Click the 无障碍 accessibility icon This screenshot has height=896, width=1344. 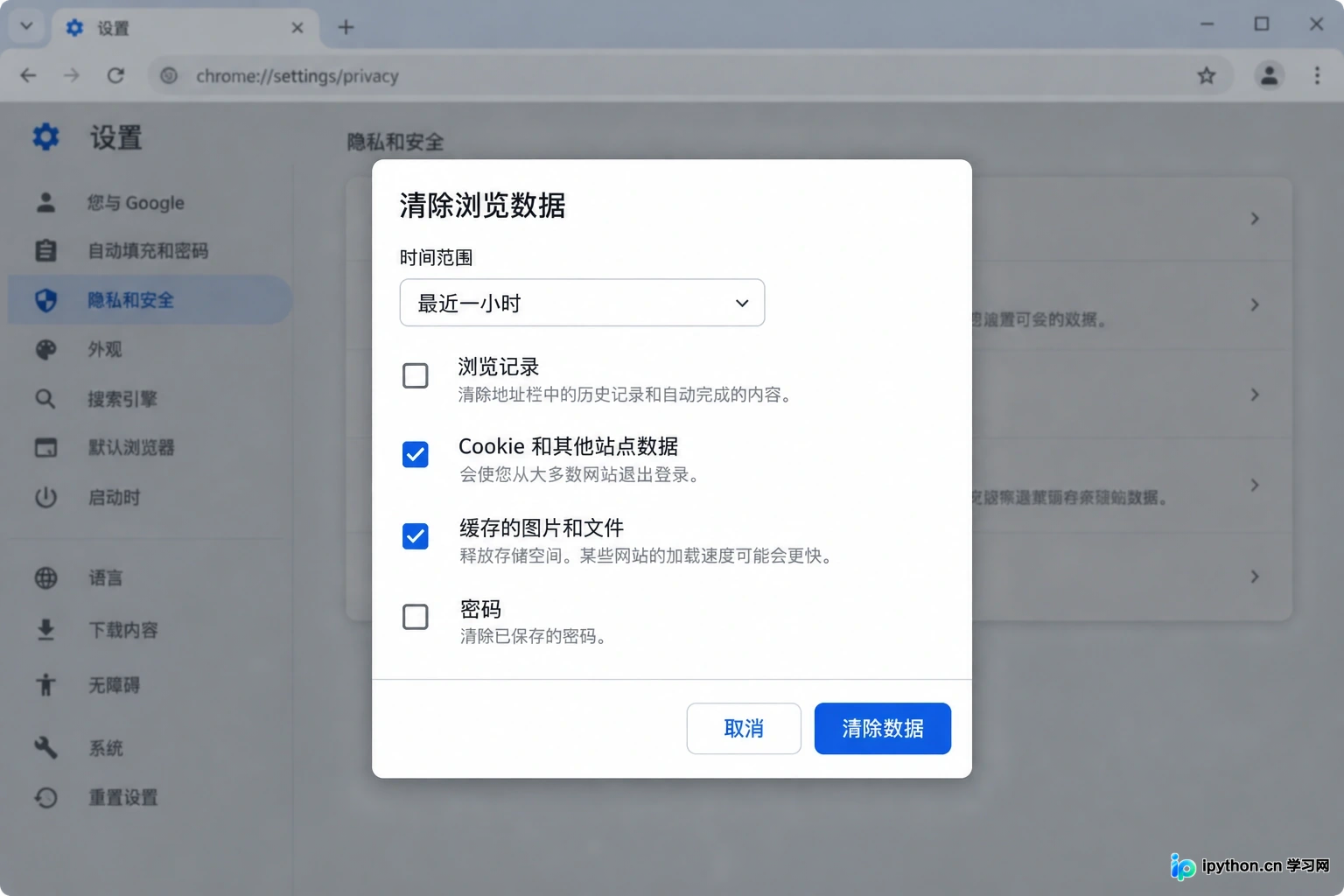coord(45,684)
